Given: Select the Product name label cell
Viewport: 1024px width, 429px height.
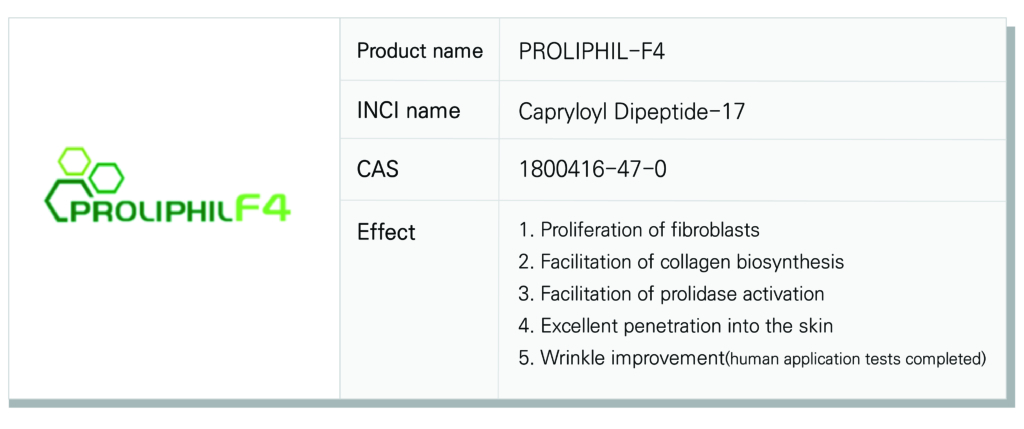Looking at the screenshot, I should click(x=420, y=50).
